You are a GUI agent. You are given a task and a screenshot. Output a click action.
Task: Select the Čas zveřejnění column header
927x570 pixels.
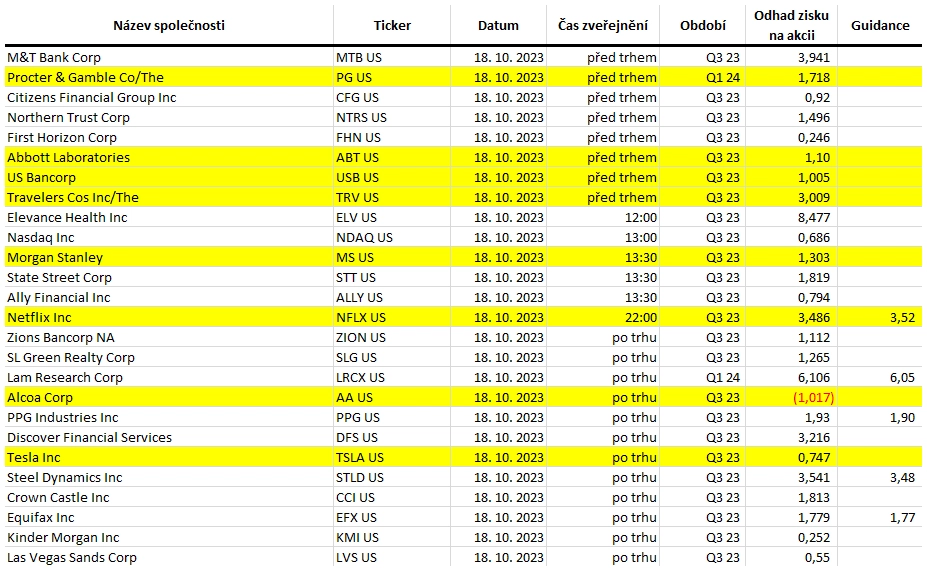click(602, 25)
